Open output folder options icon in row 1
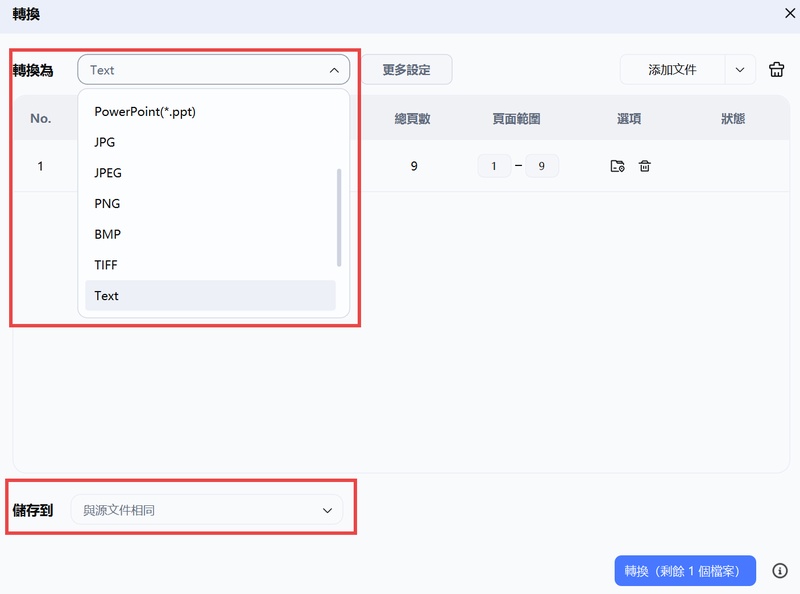The image size is (800, 594). coord(617,166)
